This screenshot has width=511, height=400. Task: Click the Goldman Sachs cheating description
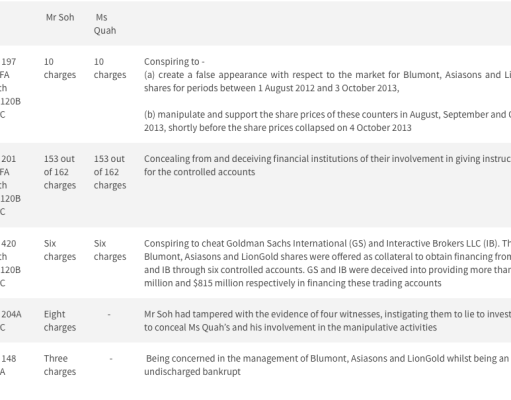327,263
